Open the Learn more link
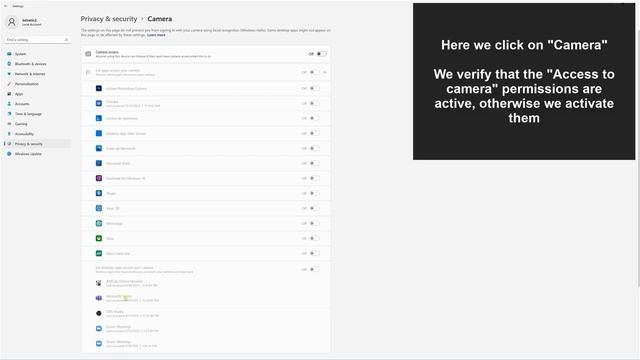This screenshot has width=640, height=360. 156,35
